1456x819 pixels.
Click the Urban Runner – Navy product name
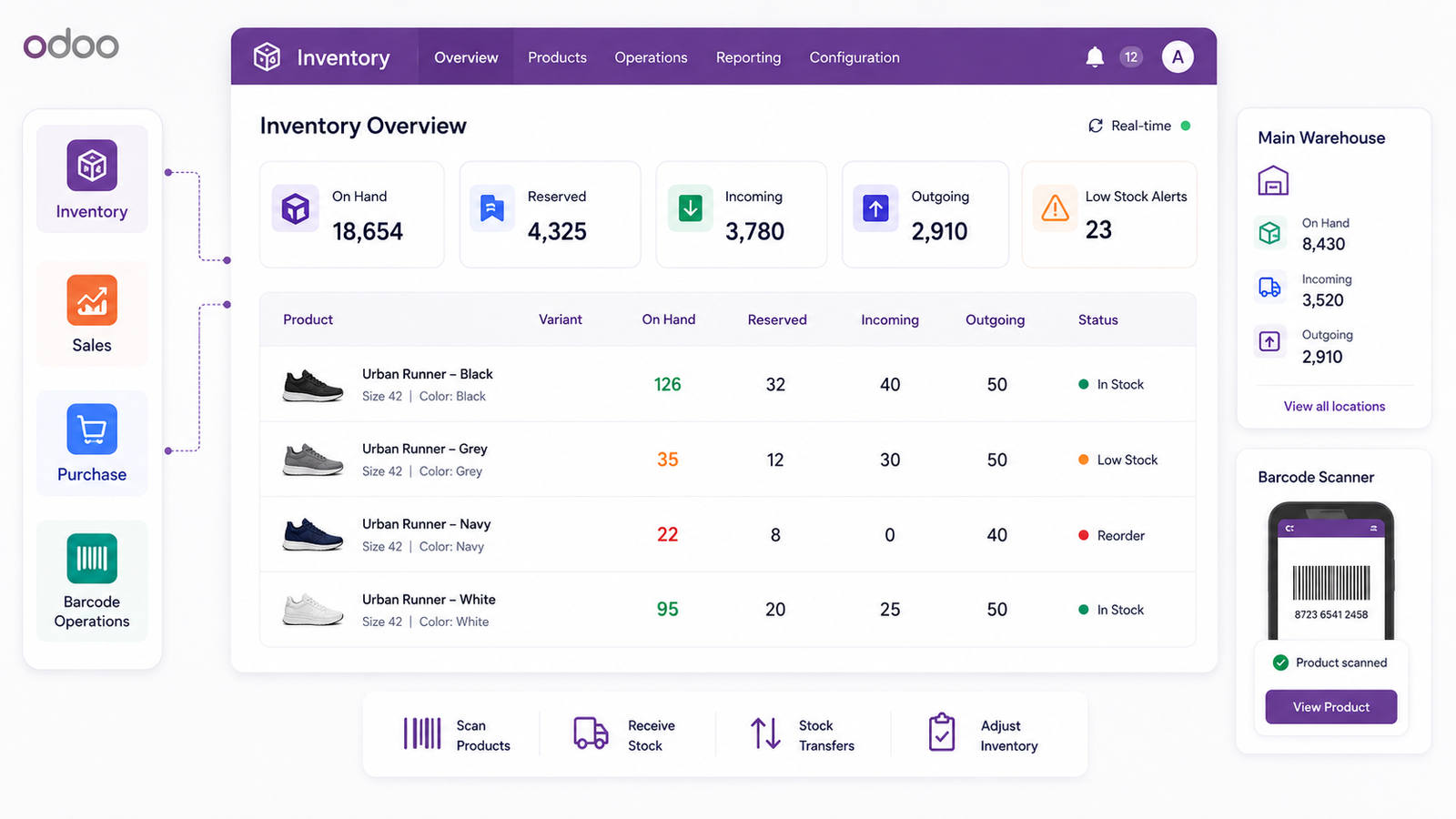click(427, 524)
